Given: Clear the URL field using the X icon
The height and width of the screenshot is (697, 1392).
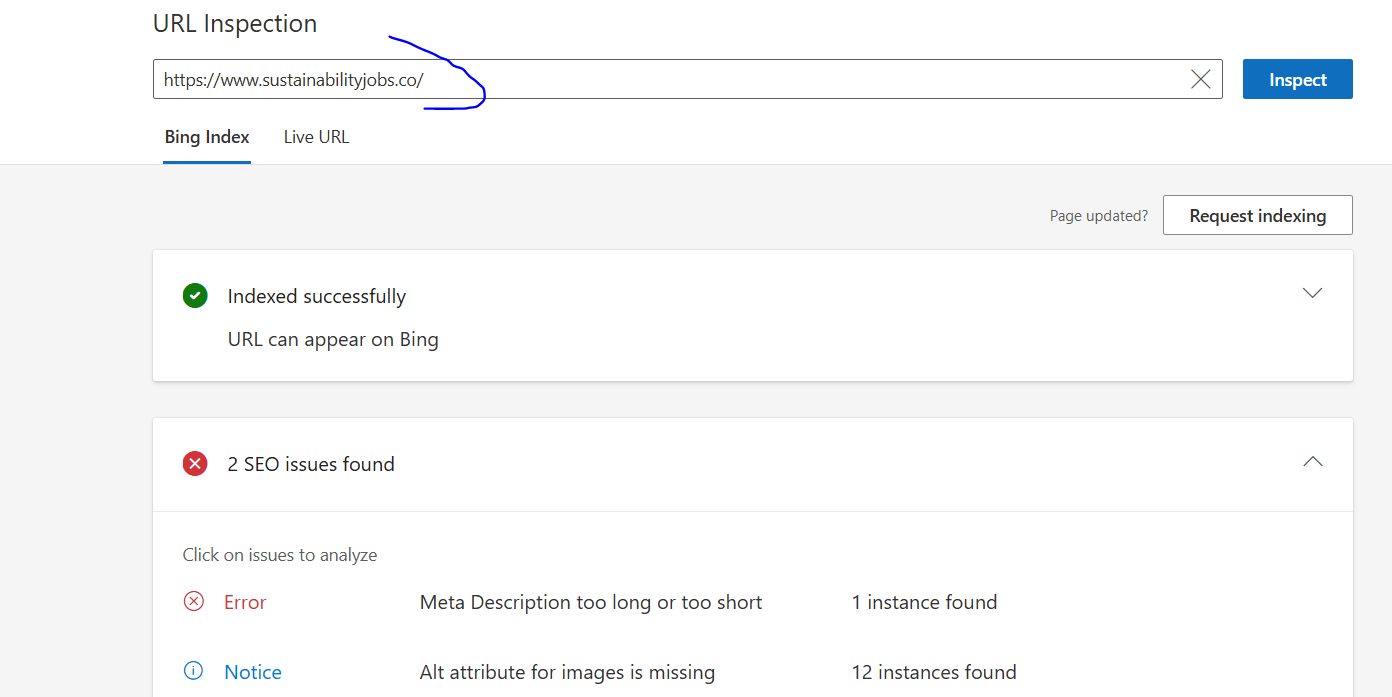Looking at the screenshot, I should (1200, 78).
